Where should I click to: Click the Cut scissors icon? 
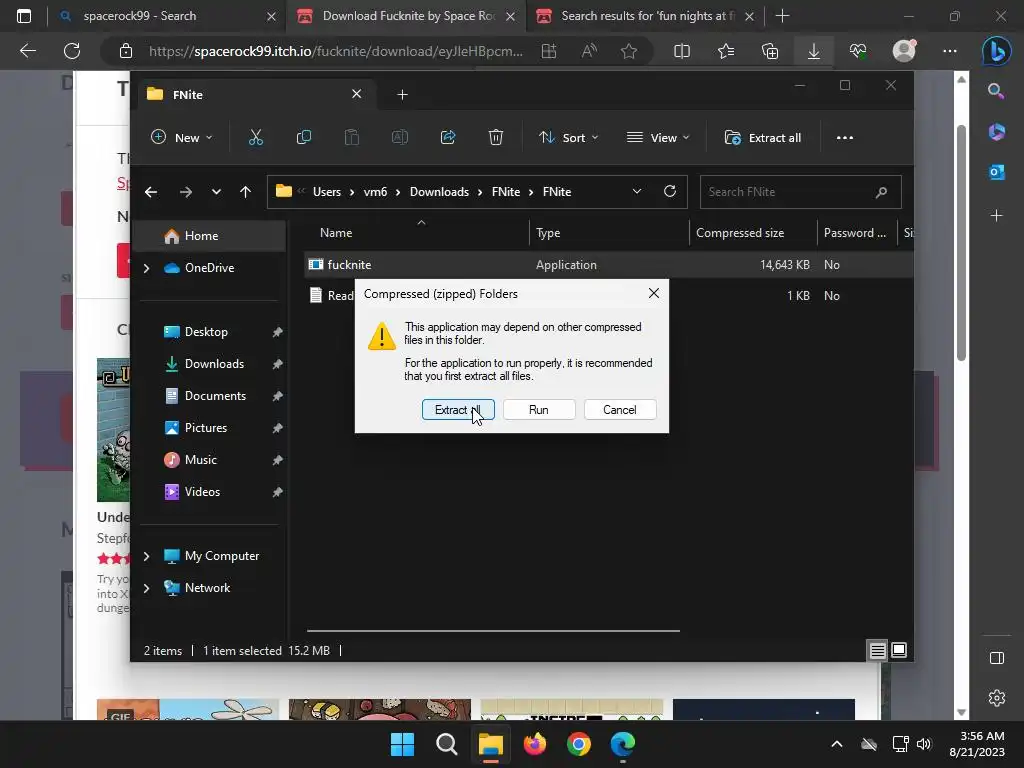tap(256, 138)
